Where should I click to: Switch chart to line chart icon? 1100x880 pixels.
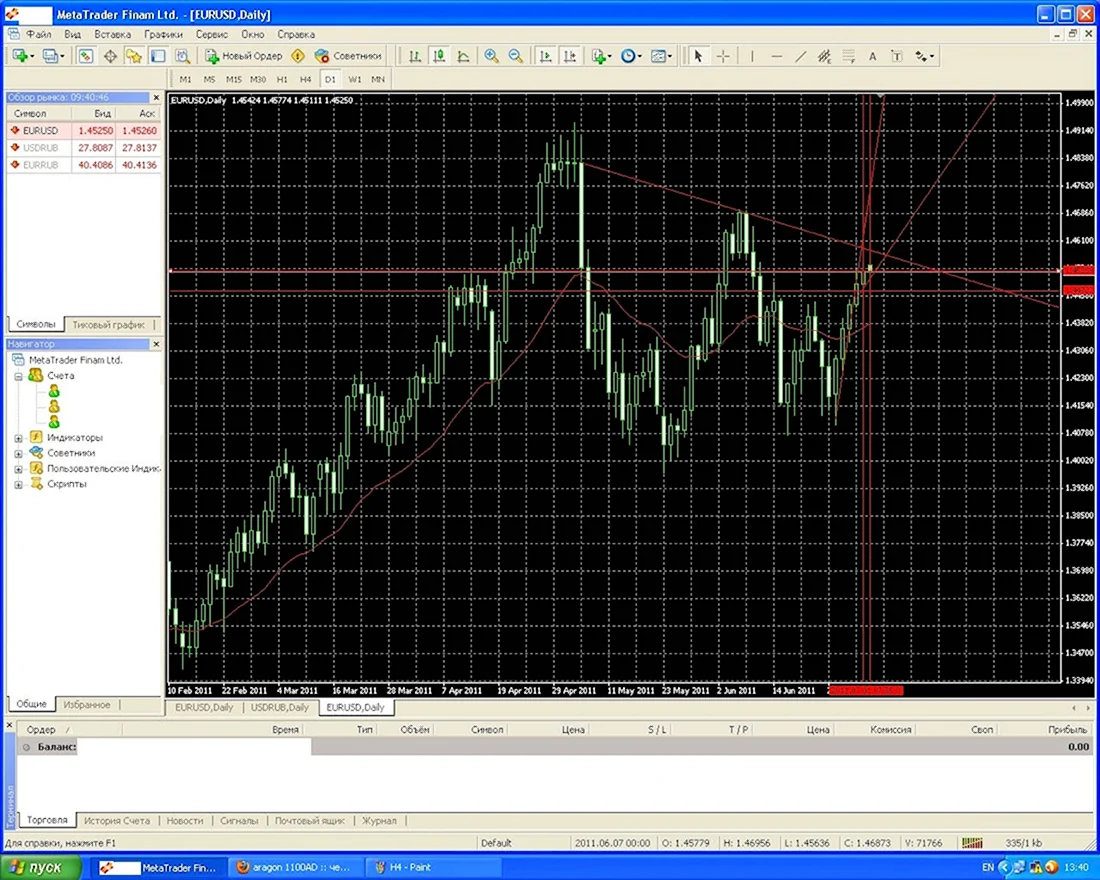(x=463, y=56)
